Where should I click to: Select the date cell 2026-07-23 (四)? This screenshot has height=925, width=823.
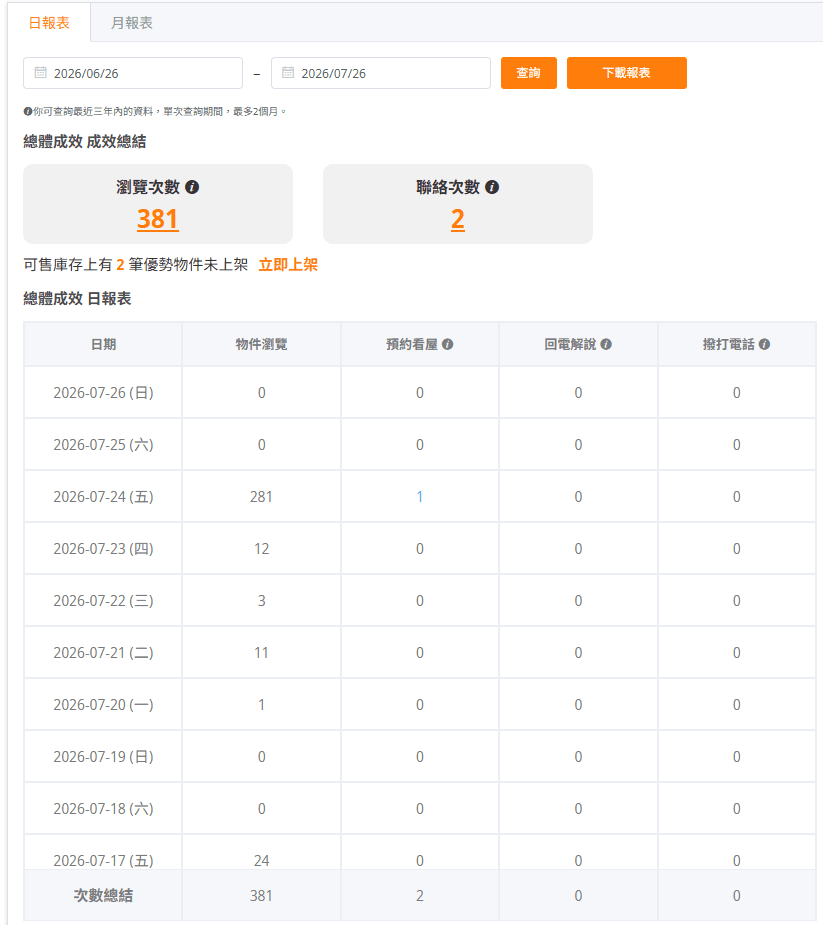tap(103, 549)
